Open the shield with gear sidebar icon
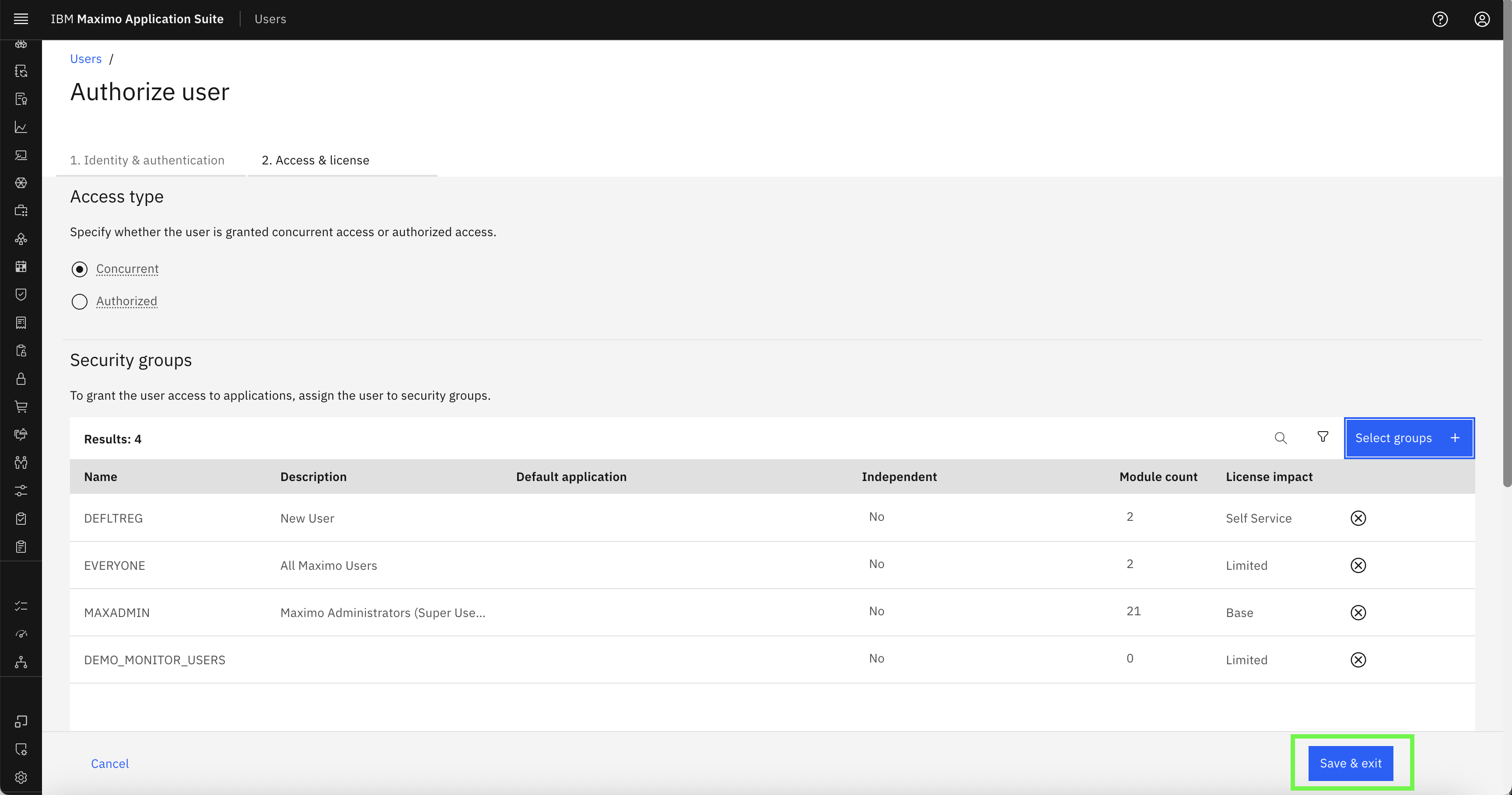 (x=21, y=749)
